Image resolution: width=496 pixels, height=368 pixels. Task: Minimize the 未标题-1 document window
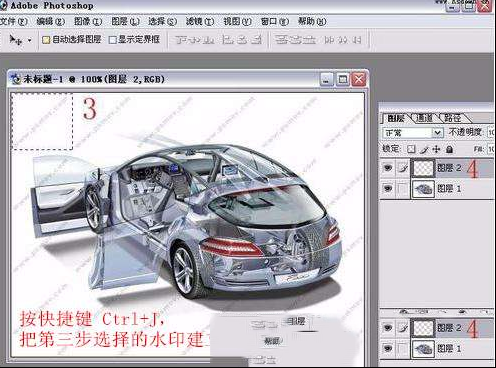(326, 80)
